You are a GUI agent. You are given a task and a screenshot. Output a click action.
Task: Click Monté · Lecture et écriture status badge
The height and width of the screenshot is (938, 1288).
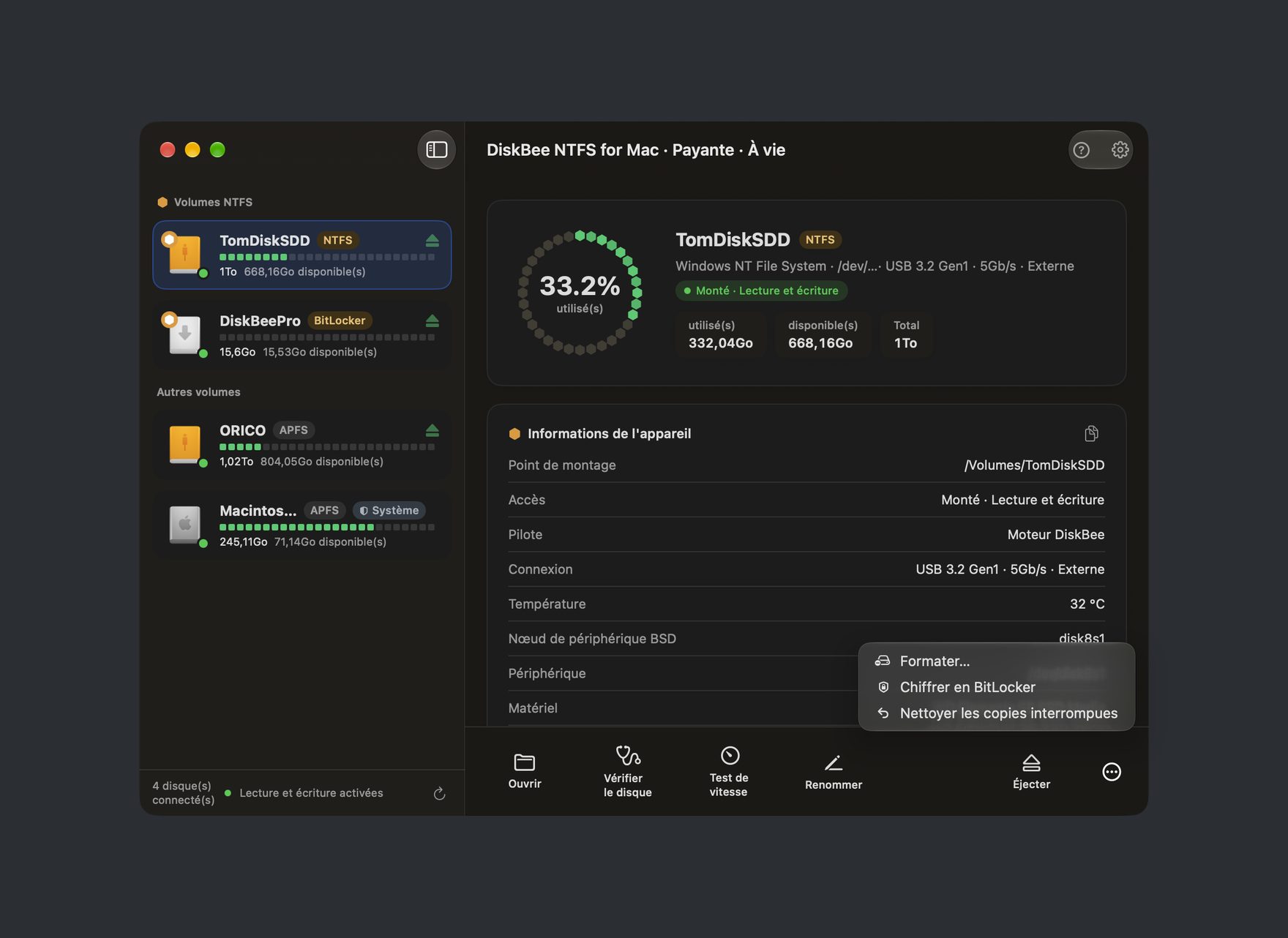(x=761, y=290)
